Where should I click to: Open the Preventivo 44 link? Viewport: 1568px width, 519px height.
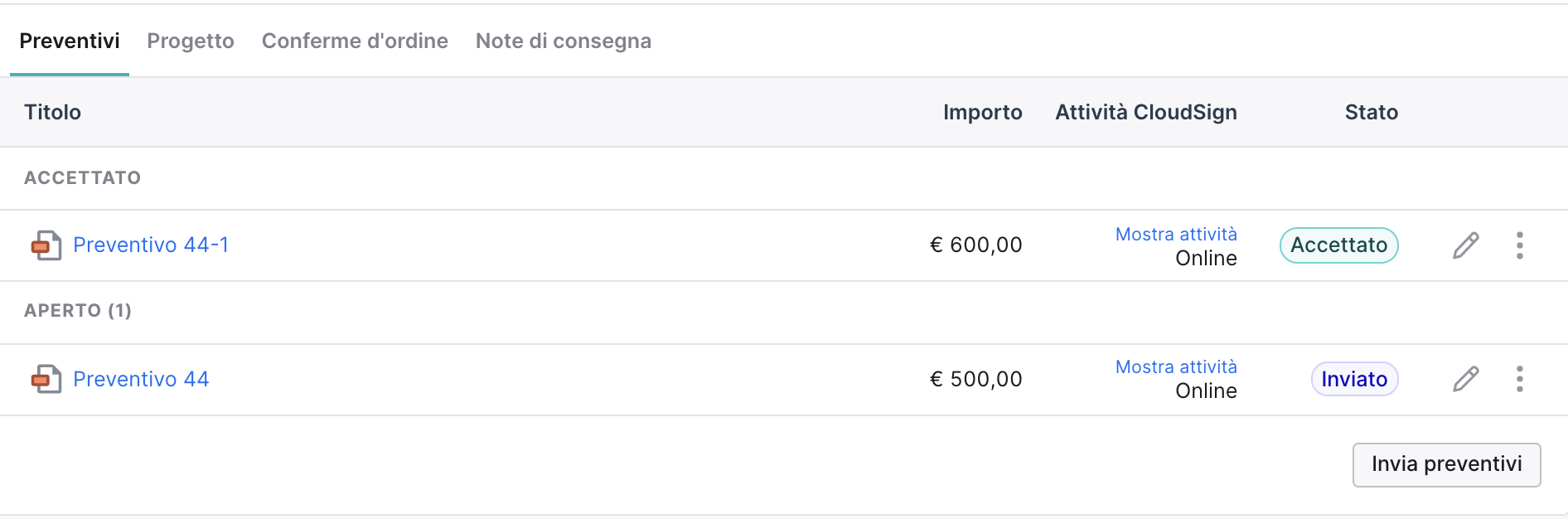coord(141,379)
